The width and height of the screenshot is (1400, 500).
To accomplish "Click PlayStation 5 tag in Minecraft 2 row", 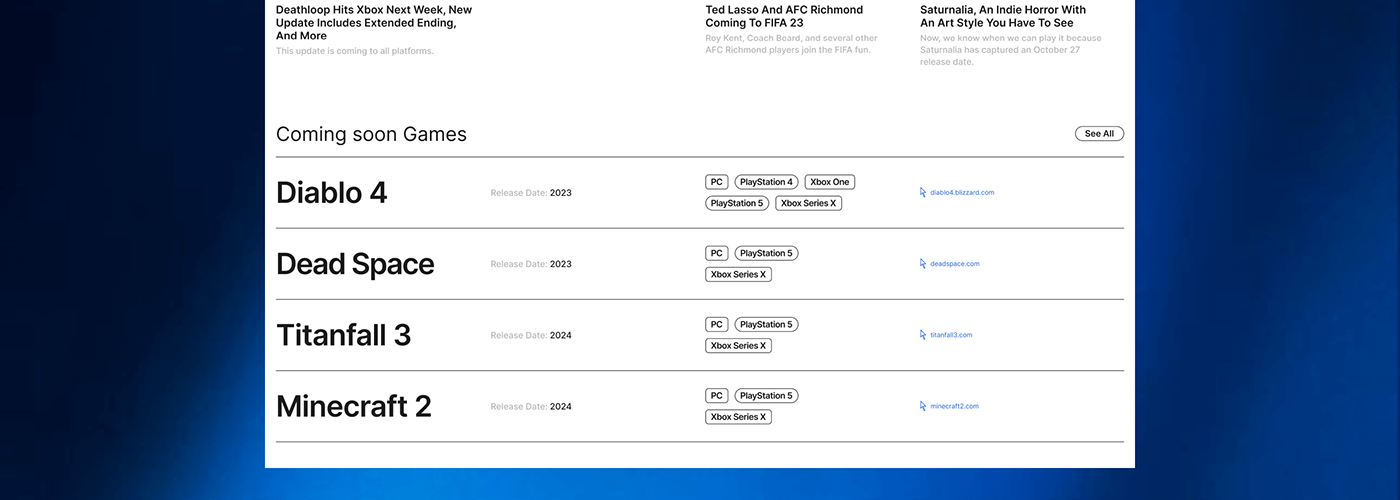I will click(766, 396).
